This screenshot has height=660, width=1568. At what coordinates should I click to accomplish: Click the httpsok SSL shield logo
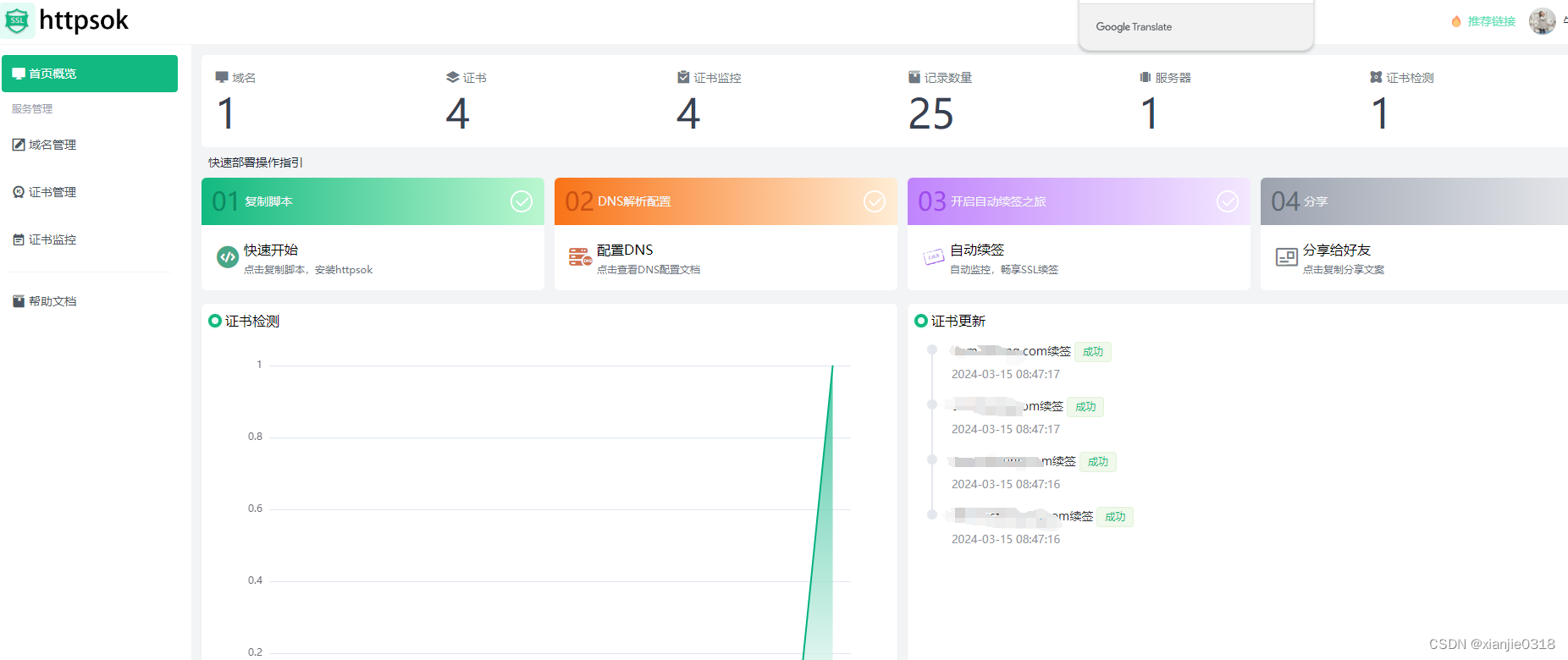tap(18, 20)
